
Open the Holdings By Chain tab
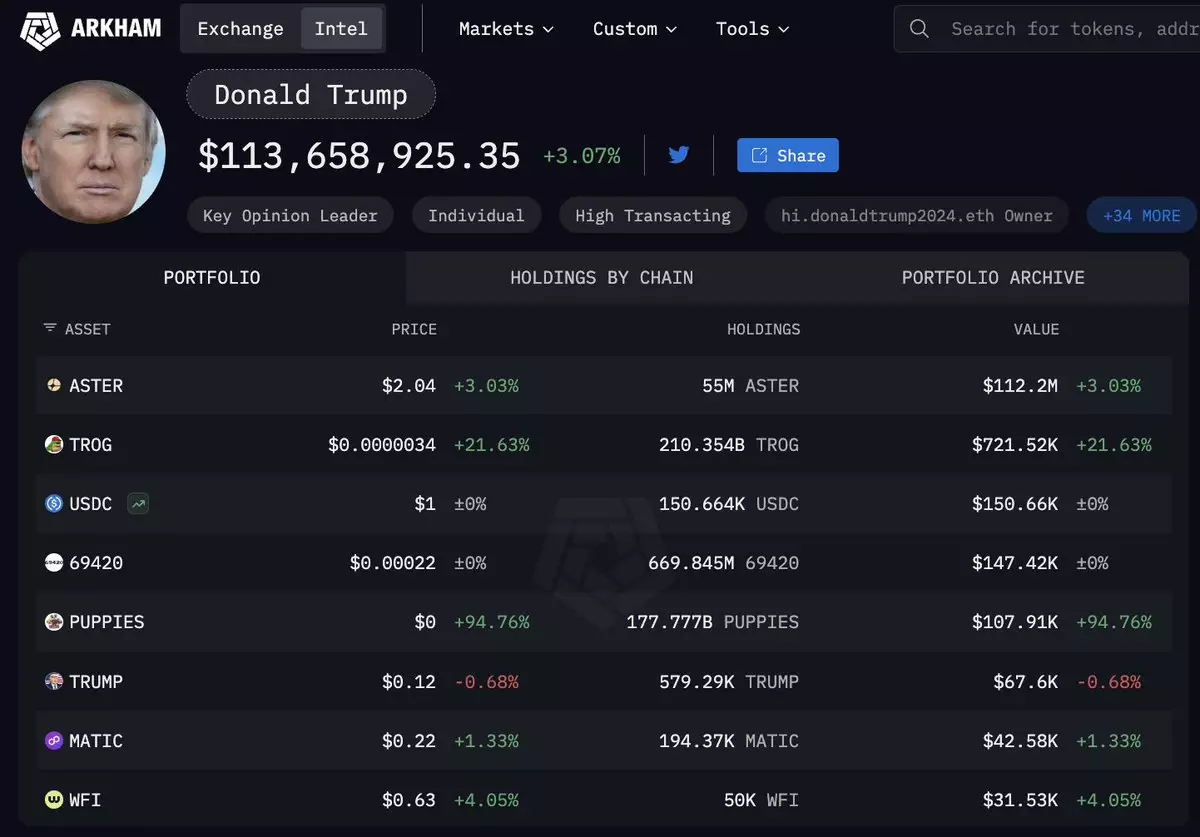(601, 278)
